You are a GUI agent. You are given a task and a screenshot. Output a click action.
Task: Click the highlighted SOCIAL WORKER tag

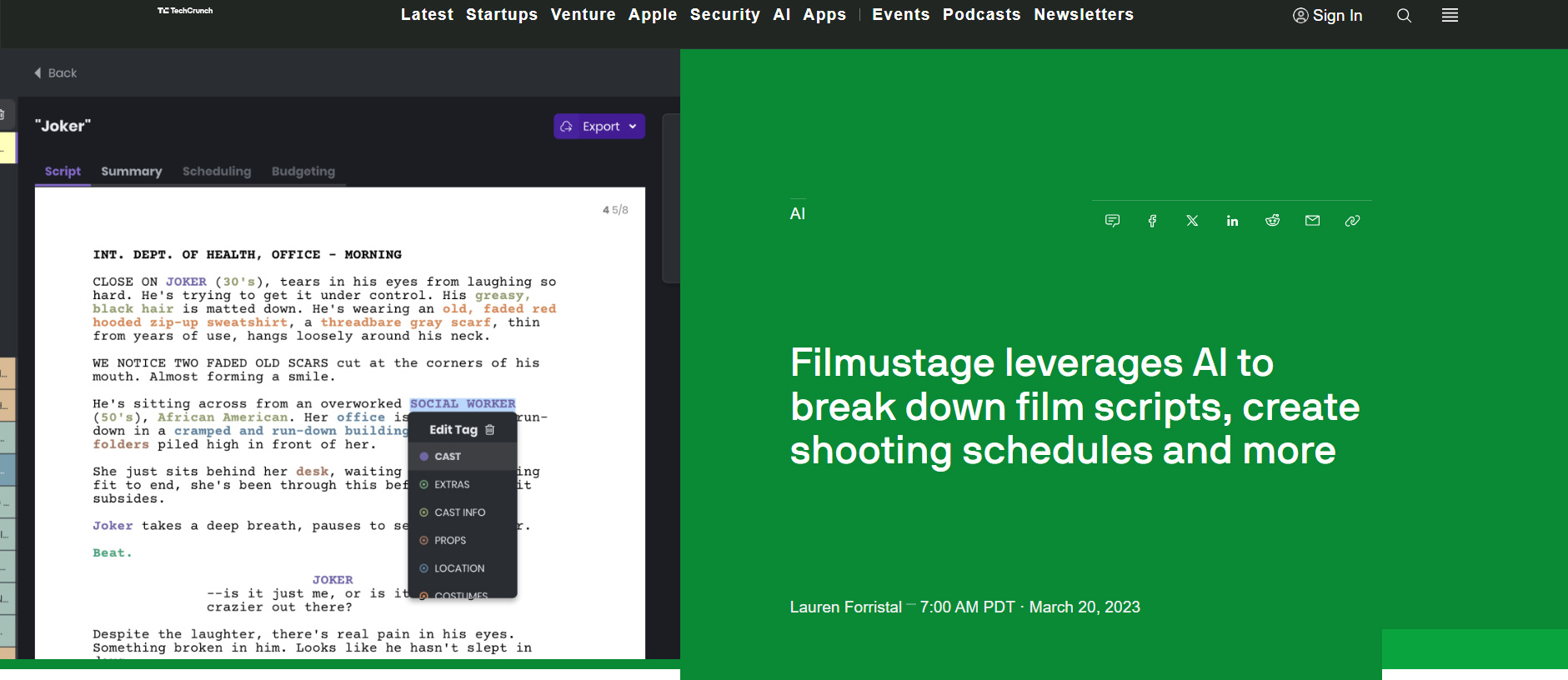463,404
